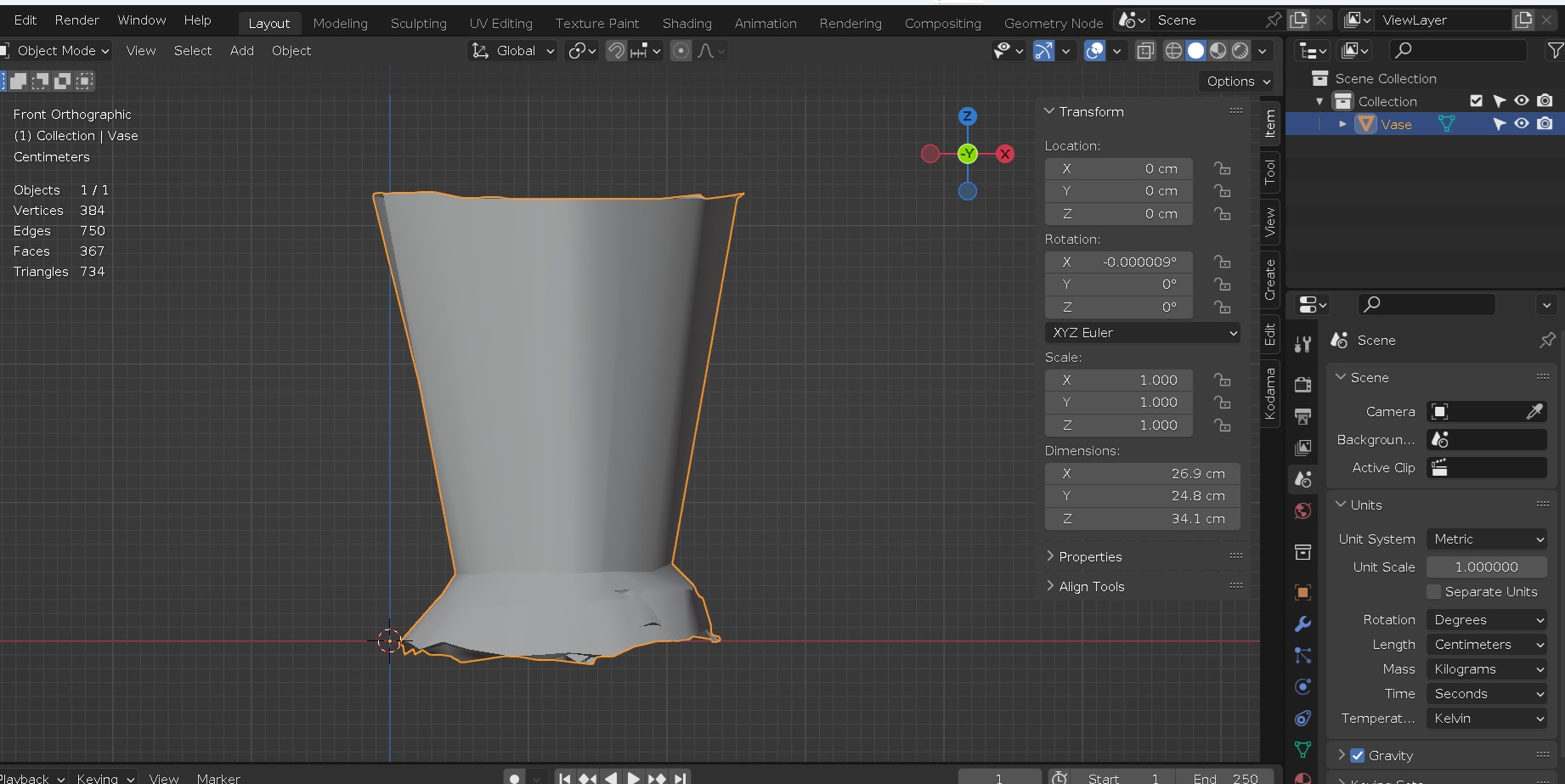The width and height of the screenshot is (1565, 784).
Task: Enable the Separate Units checkbox
Action: (1434, 591)
